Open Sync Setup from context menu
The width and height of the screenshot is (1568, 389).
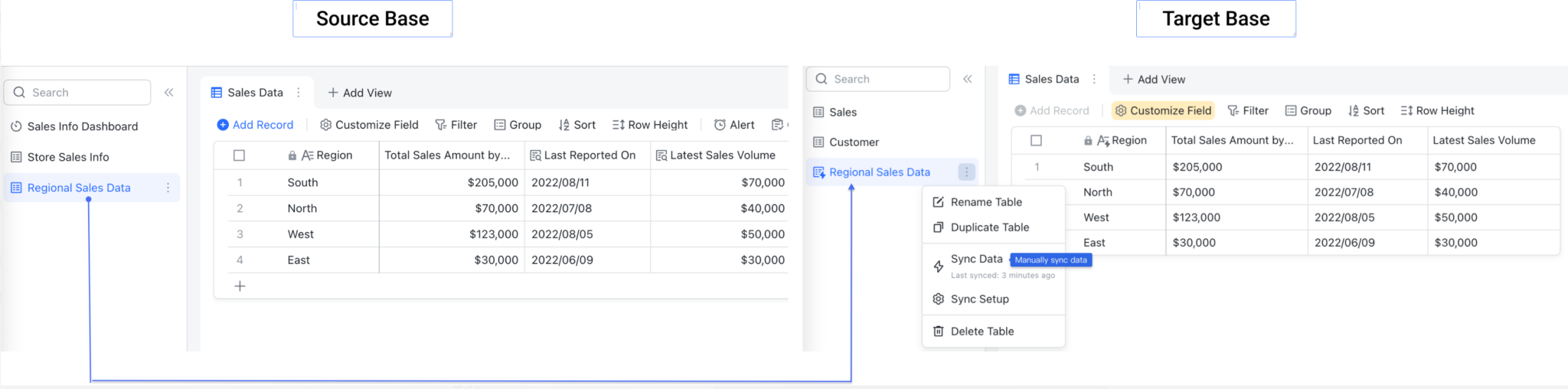click(x=979, y=299)
